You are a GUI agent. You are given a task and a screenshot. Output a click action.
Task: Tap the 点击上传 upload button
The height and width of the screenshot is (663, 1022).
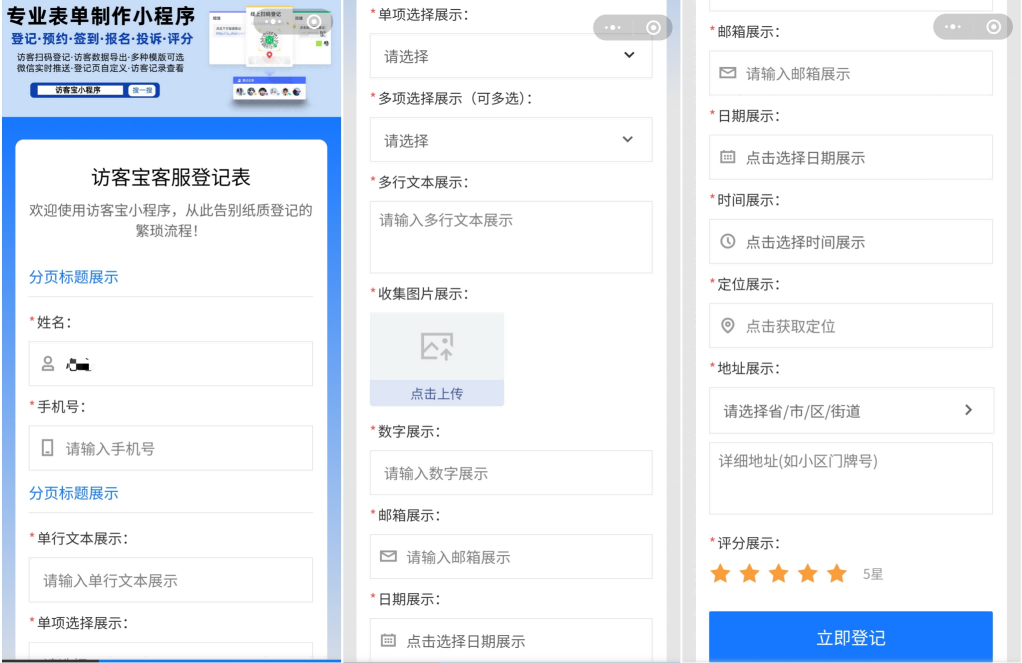pyautogui.click(x=437, y=394)
